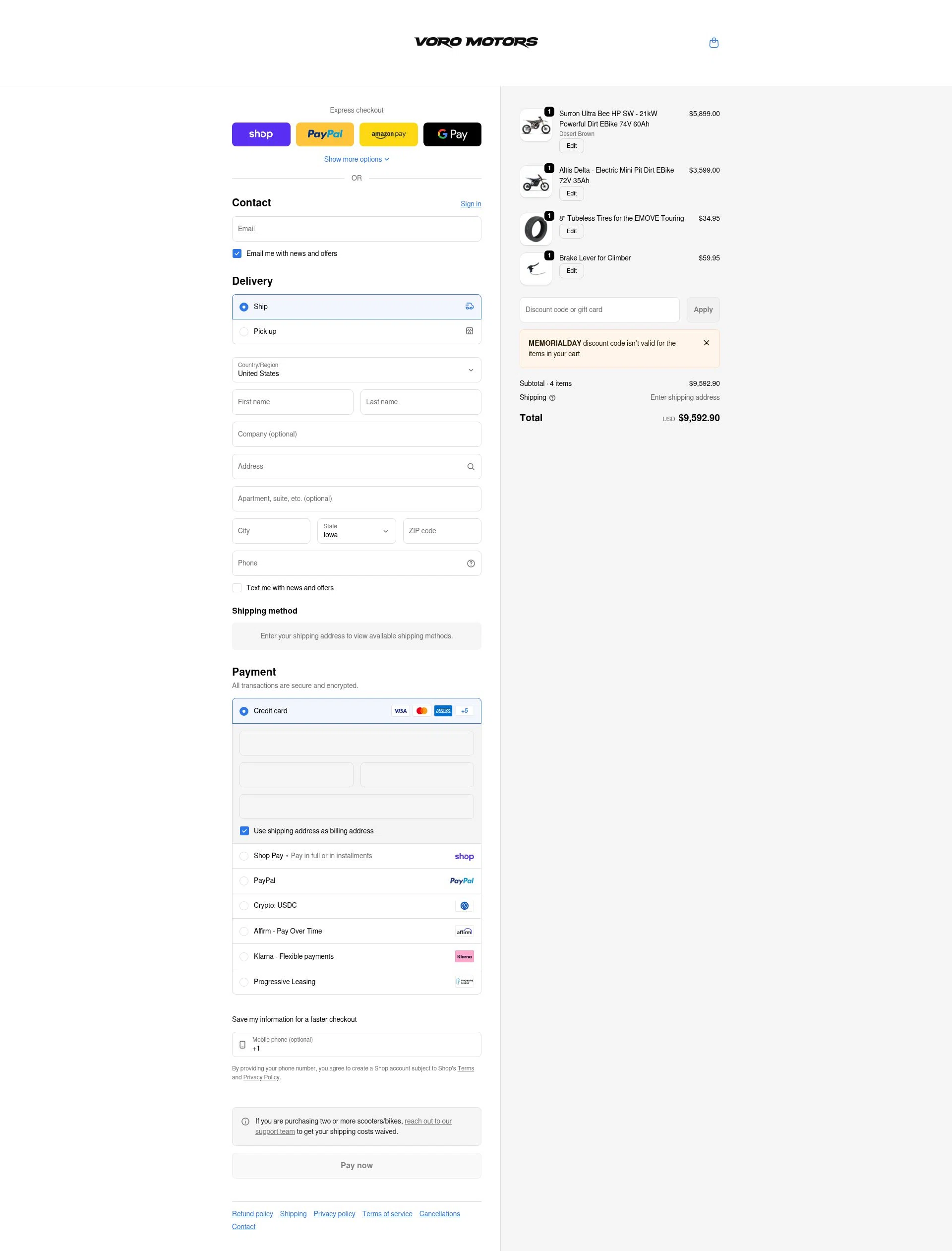Image resolution: width=952 pixels, height=1251 pixels.
Task: Enable Text me with news and offers
Action: click(237, 588)
